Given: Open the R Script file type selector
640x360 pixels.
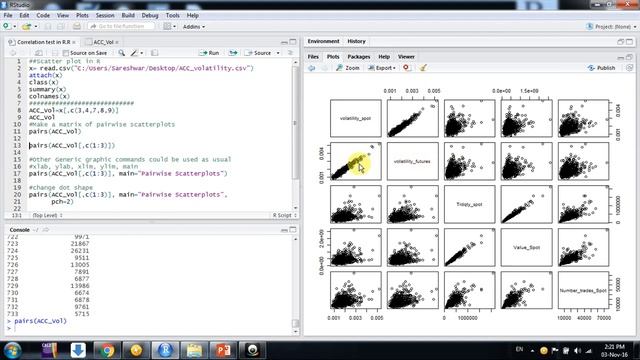Looking at the screenshot, I should (x=284, y=215).
